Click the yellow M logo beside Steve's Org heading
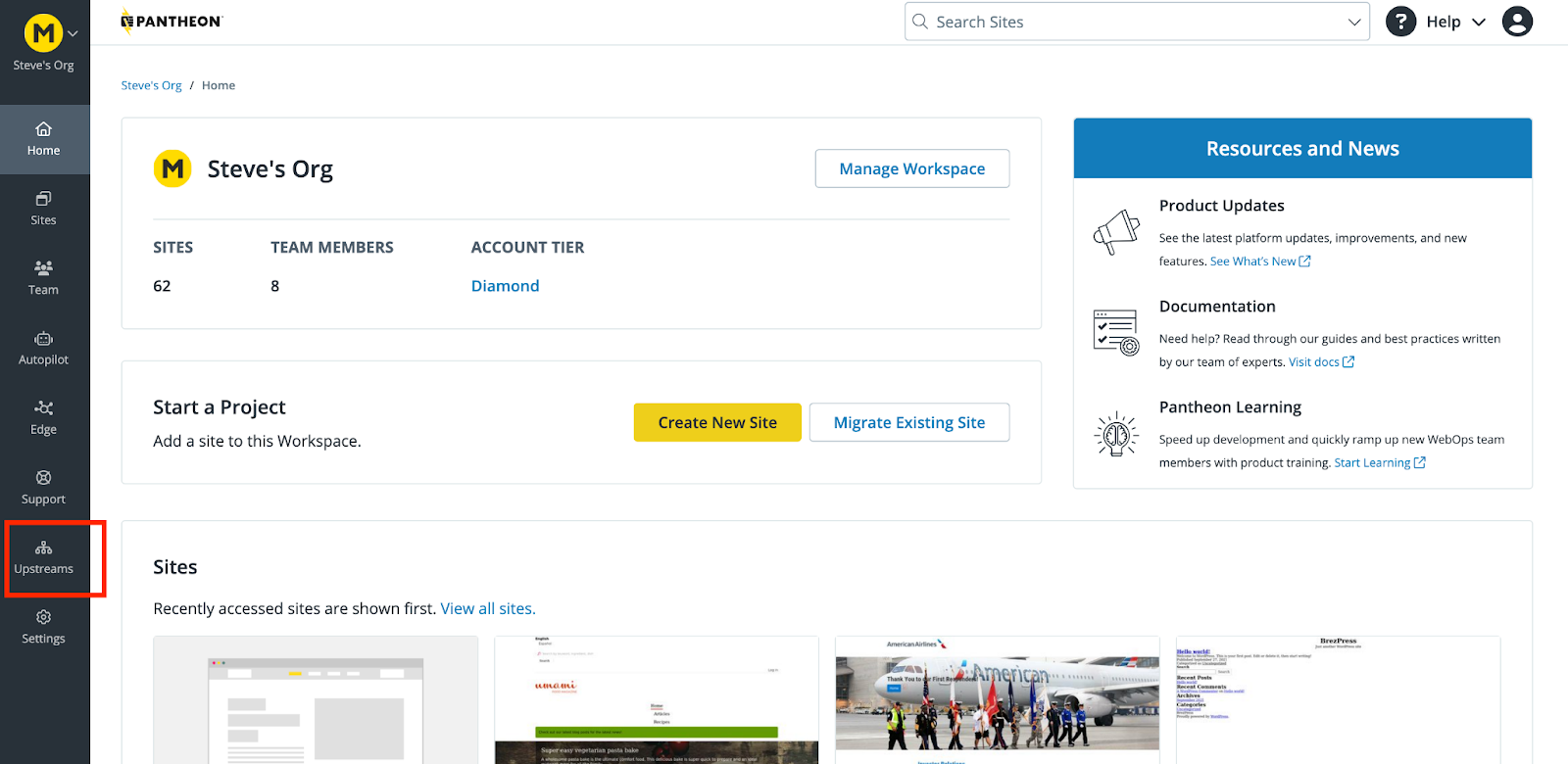The image size is (1568, 764). point(172,169)
